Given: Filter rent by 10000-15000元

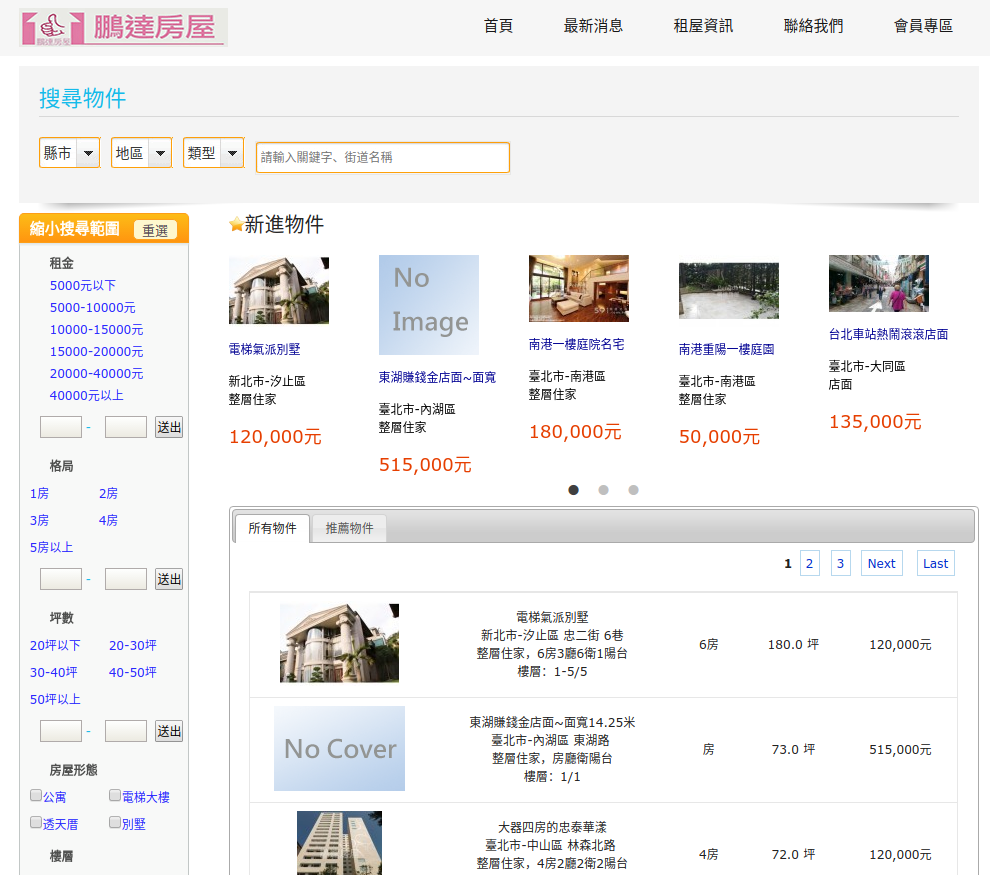Looking at the screenshot, I should click(x=97, y=330).
